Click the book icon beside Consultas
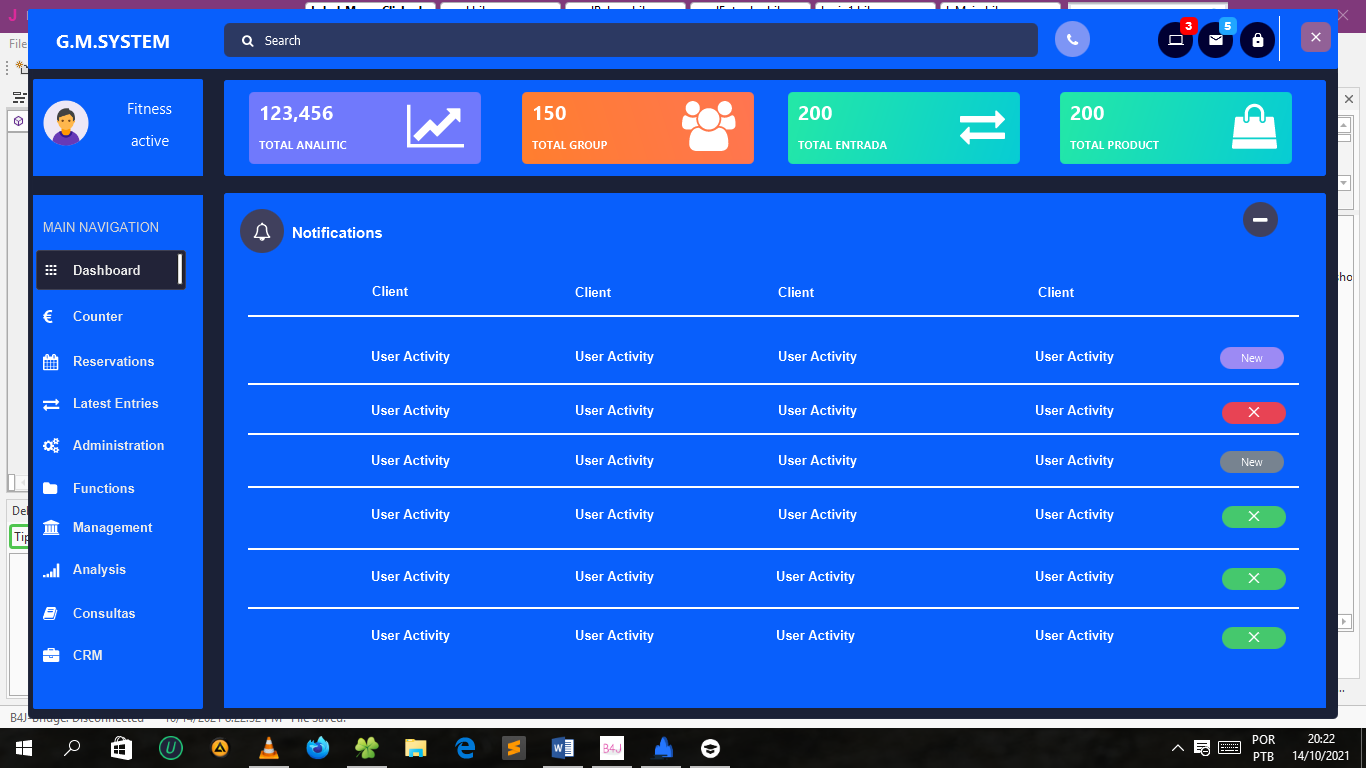This screenshot has width=1366, height=768. click(x=51, y=613)
